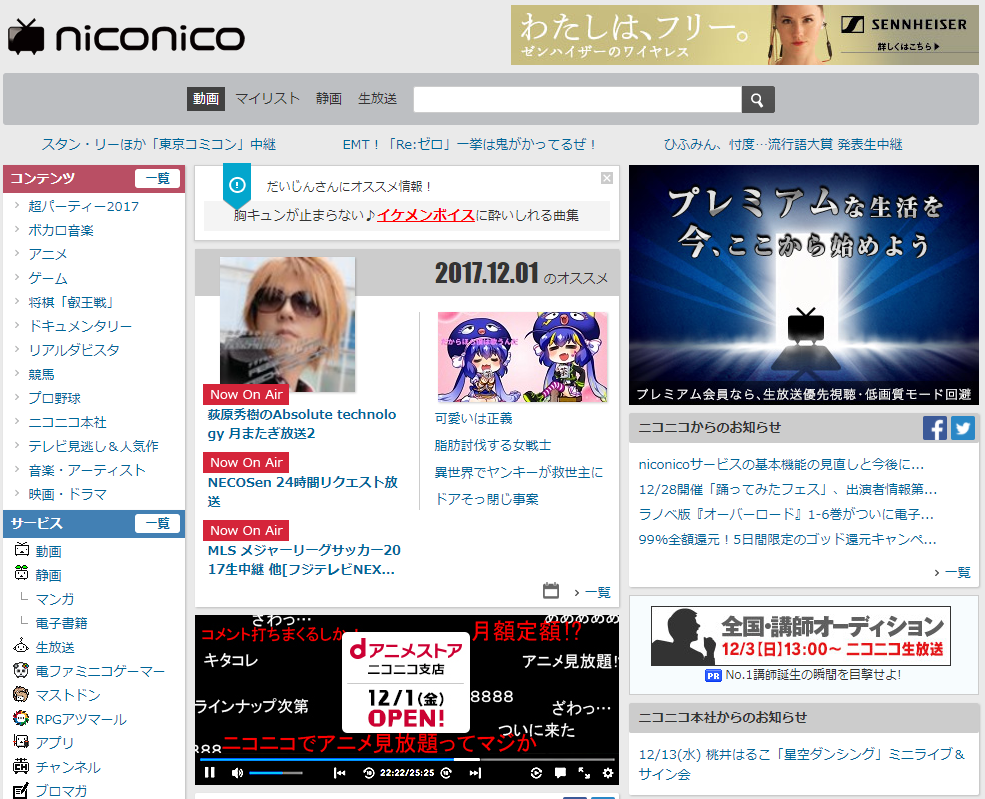Image resolution: width=985 pixels, height=799 pixels.
Task: Open スタン・リー 東京コミコン headline
Action: [x=159, y=144]
